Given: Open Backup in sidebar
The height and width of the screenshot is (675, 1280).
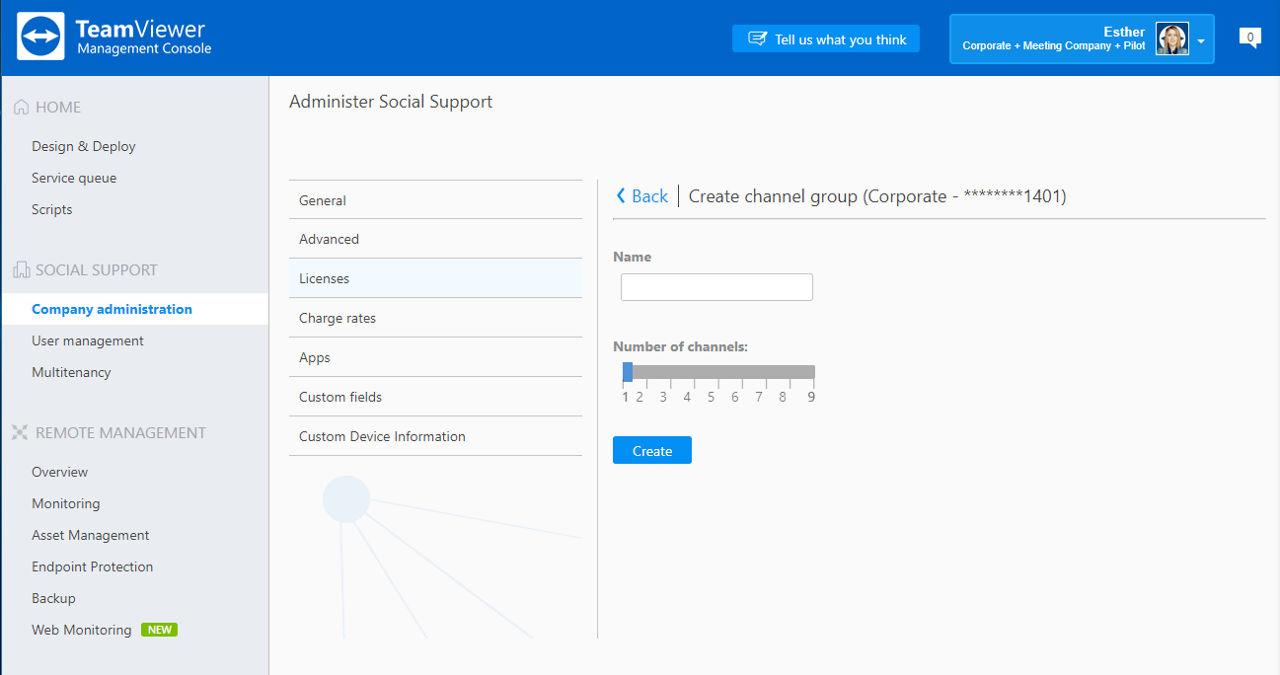Looking at the screenshot, I should (x=54, y=598).
